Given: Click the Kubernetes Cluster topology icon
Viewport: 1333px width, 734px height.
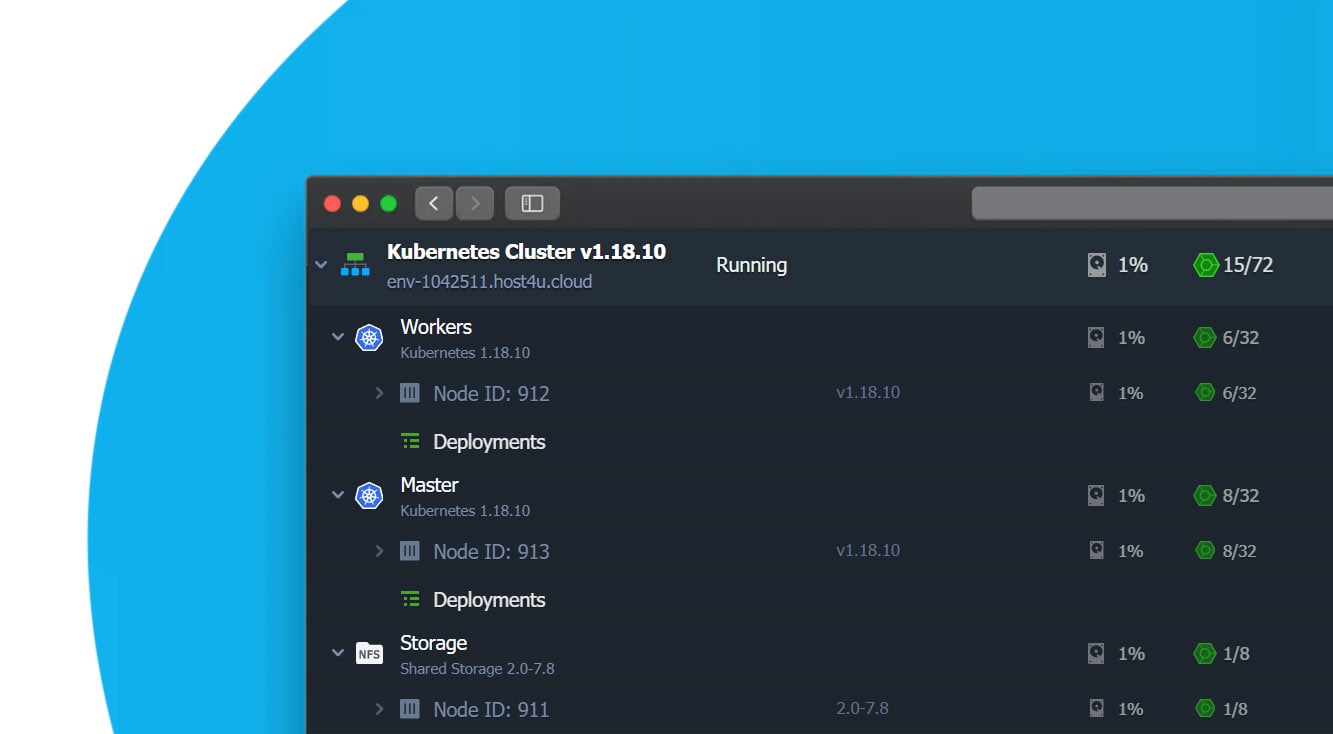Looking at the screenshot, I should pos(355,265).
